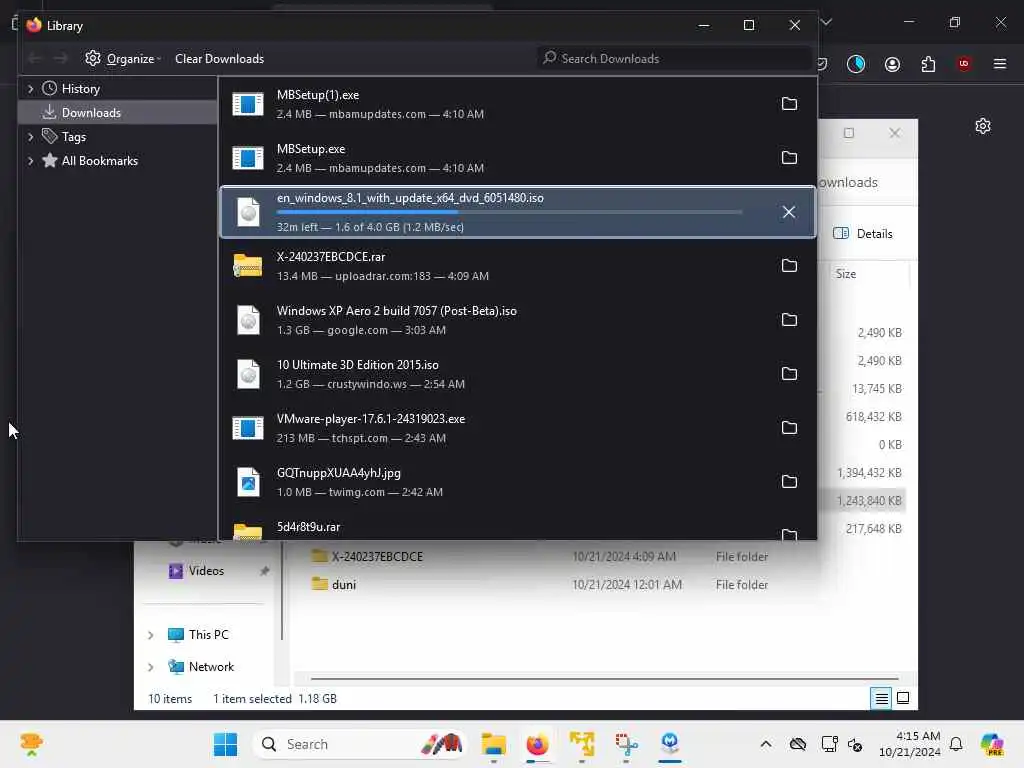Image resolution: width=1024 pixels, height=768 pixels.
Task: Click the blue circular extension icon in Firefox toolbar
Action: (x=856, y=64)
